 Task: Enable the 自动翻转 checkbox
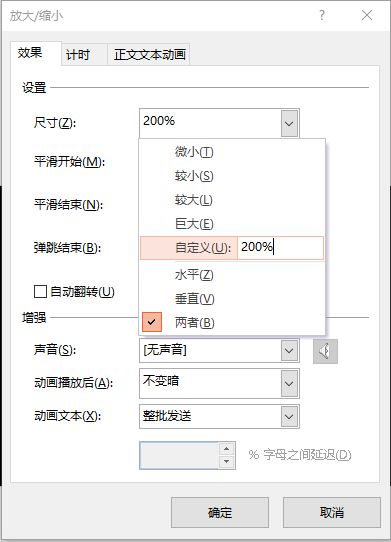tap(40, 291)
